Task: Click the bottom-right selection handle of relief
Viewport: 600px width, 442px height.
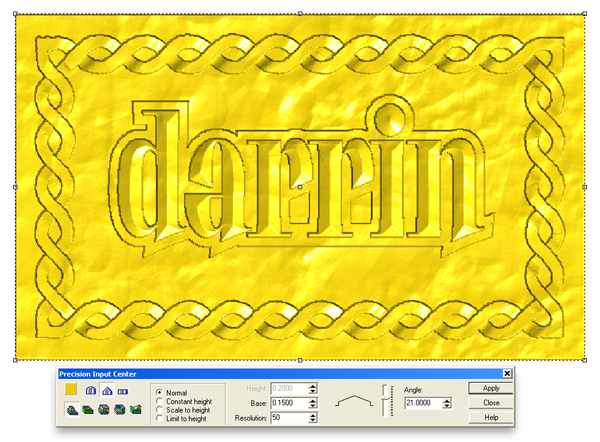Action: click(584, 360)
